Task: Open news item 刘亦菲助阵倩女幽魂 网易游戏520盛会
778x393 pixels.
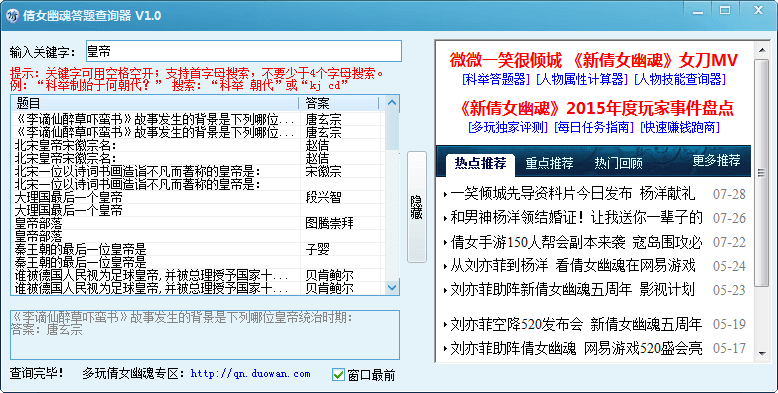Action: coord(576,348)
